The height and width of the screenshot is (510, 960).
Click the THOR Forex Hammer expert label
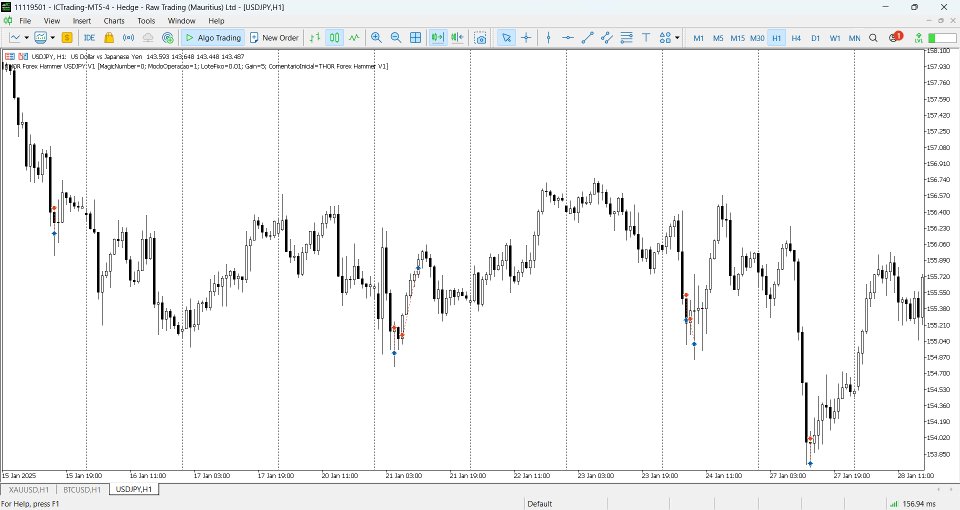click(197, 66)
